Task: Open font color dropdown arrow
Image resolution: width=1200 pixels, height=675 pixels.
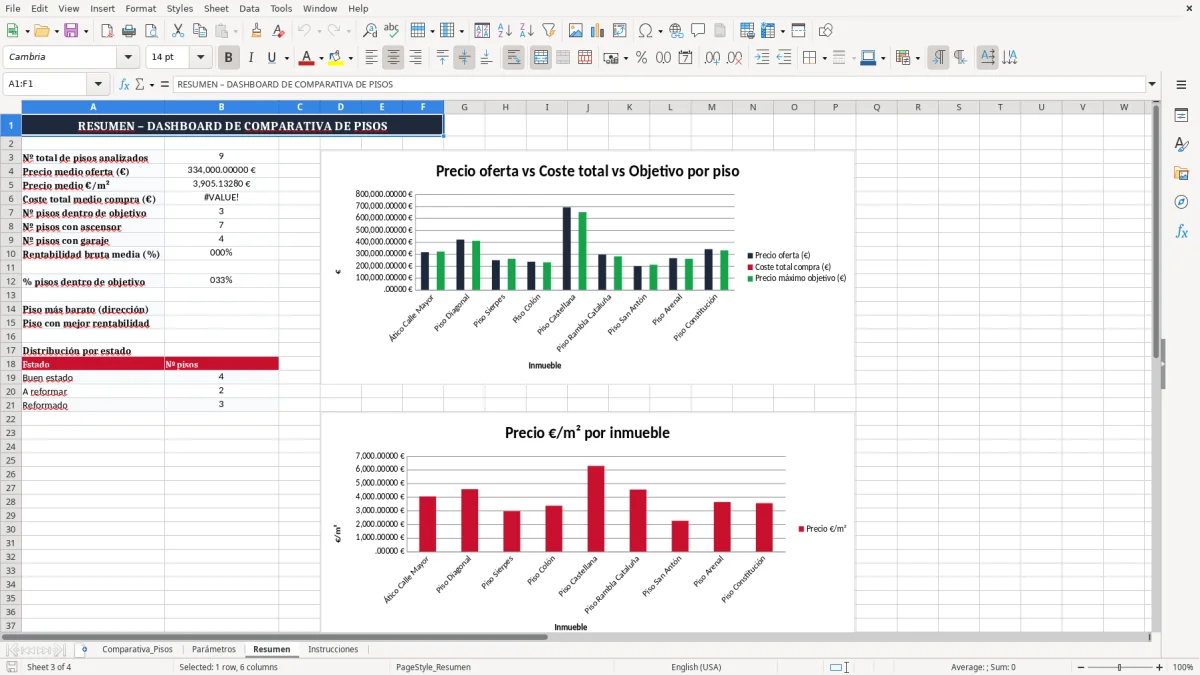Action: 320,58
